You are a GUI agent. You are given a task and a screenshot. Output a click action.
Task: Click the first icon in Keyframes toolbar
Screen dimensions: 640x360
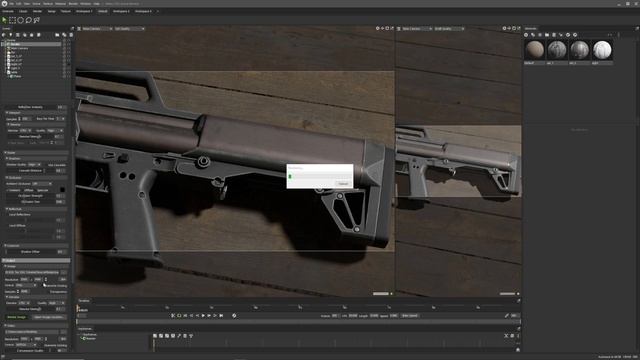tap(155, 336)
